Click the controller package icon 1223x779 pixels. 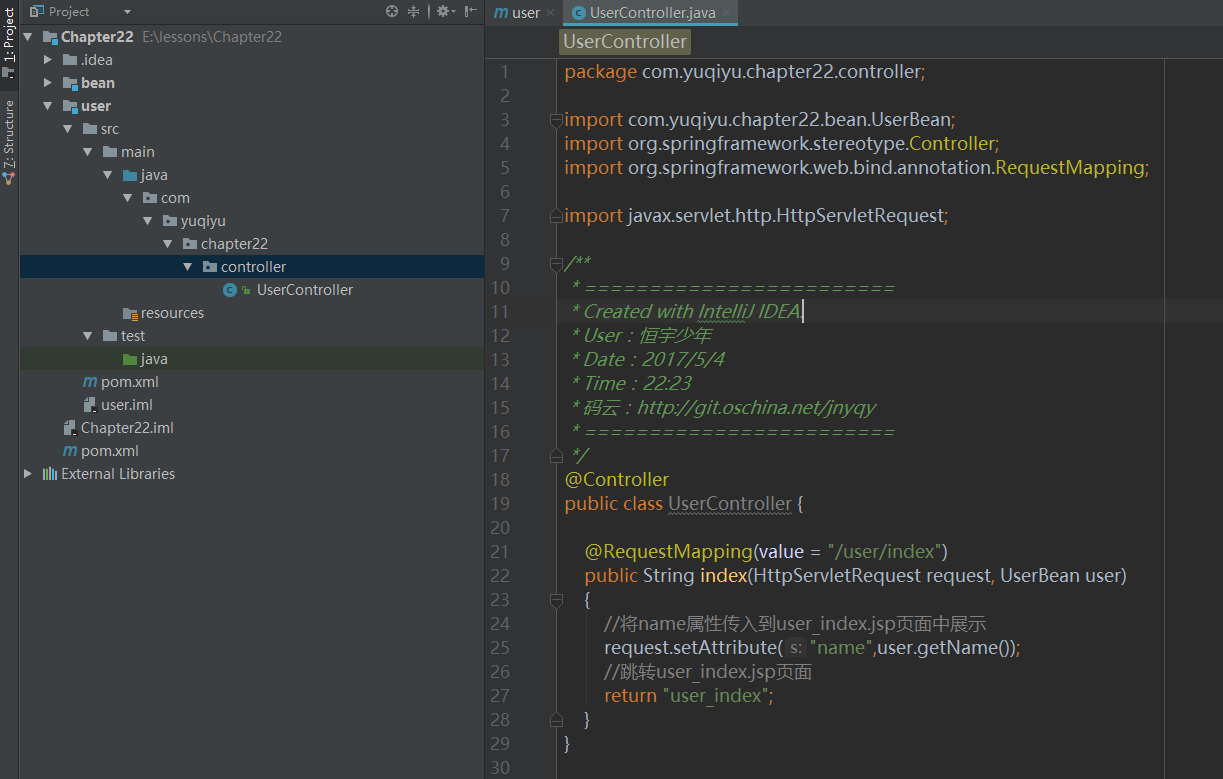click(x=209, y=267)
